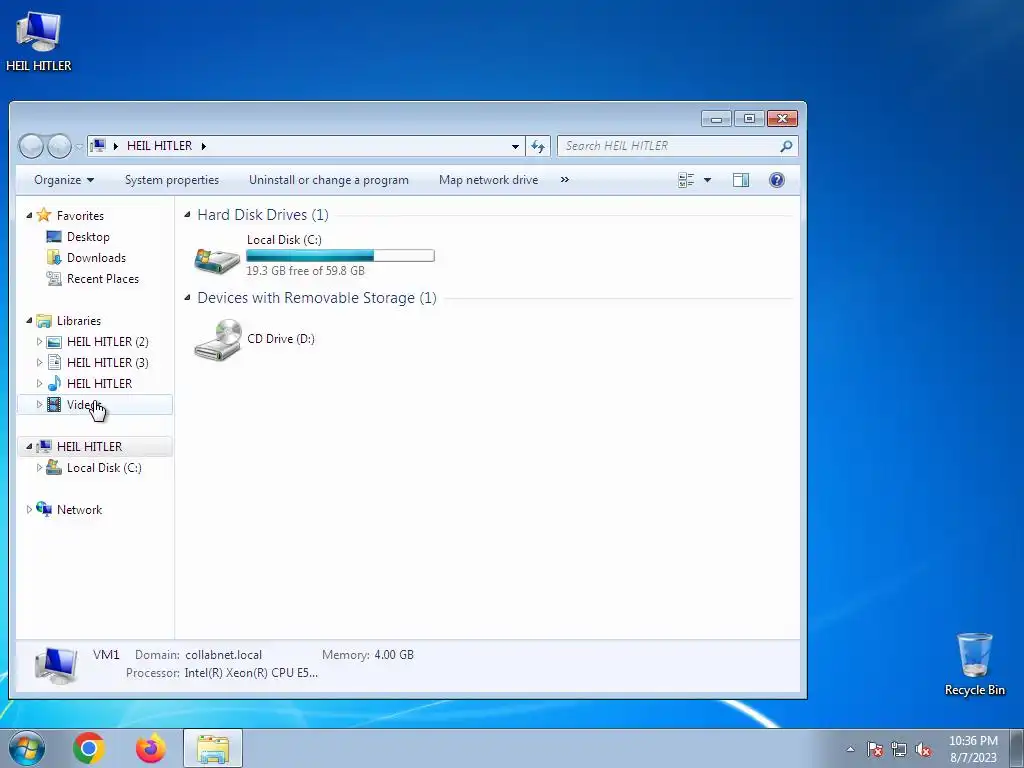Click the 'collabnet.local' domain value
Screen dimensions: 1024x768
click(x=223, y=654)
